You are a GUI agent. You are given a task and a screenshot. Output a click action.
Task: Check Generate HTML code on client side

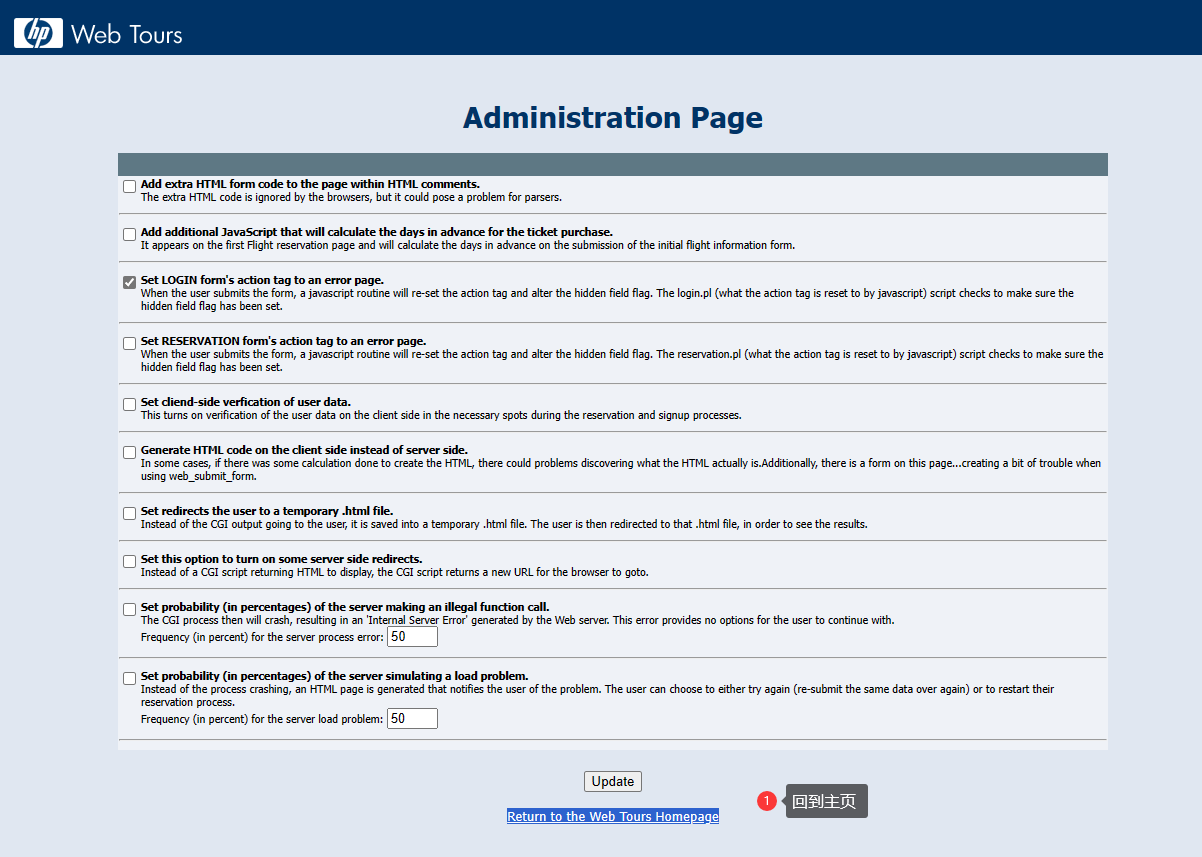pyautogui.click(x=130, y=452)
